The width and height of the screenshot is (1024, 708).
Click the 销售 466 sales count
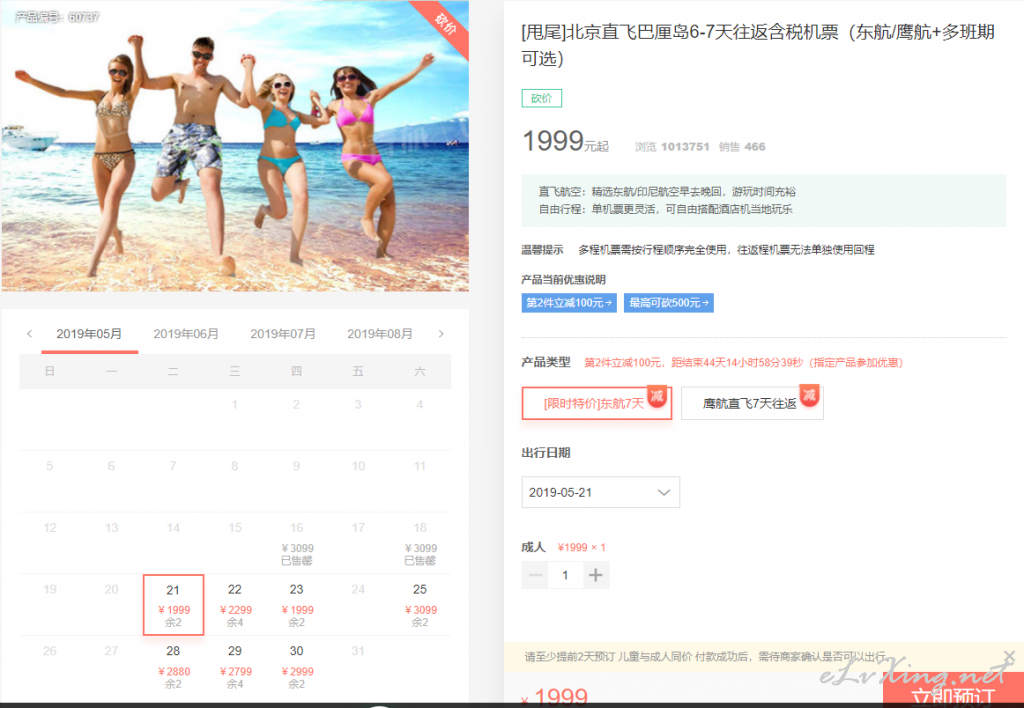click(x=742, y=147)
